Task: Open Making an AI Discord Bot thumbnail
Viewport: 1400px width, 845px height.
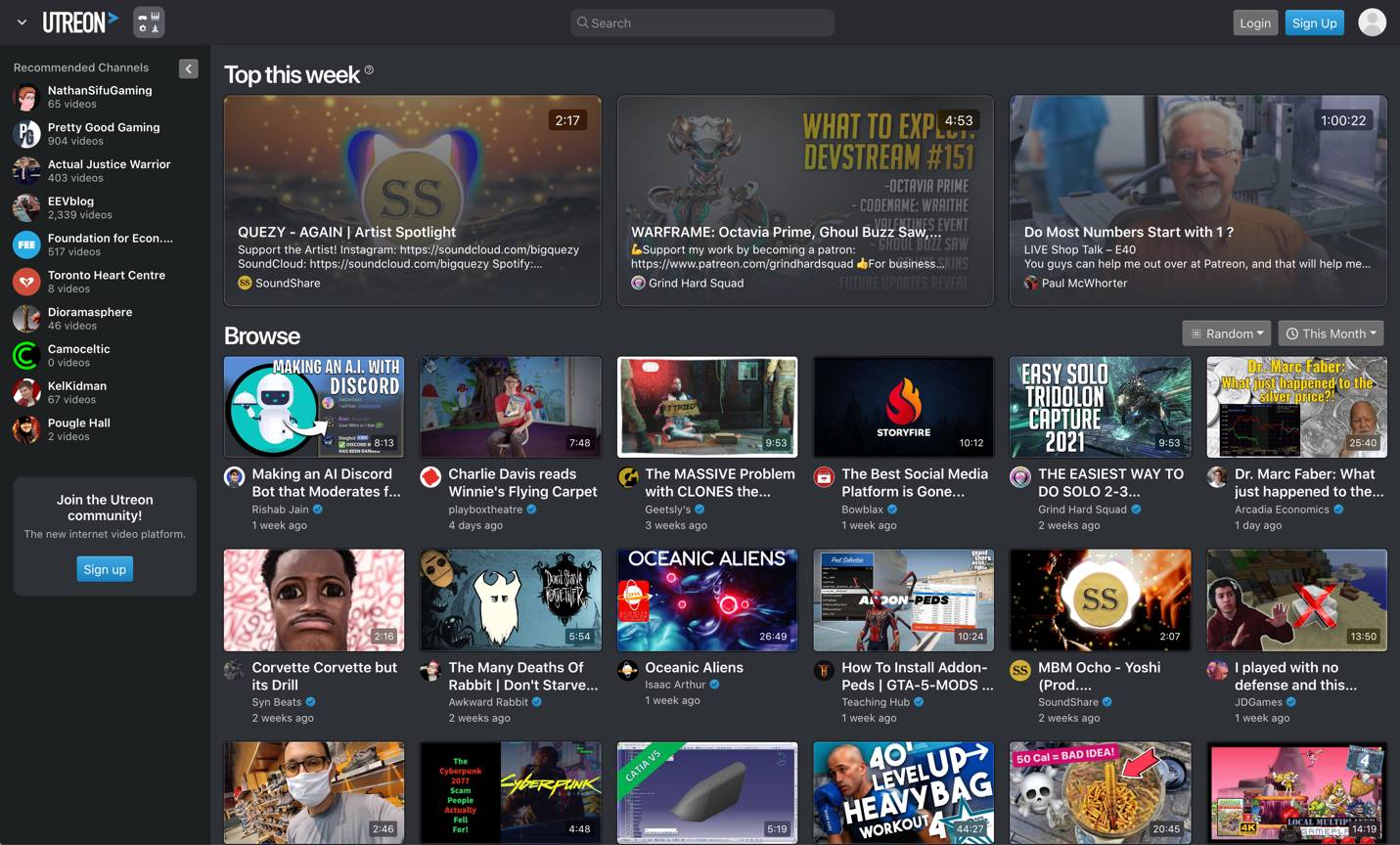Action: pyautogui.click(x=314, y=407)
